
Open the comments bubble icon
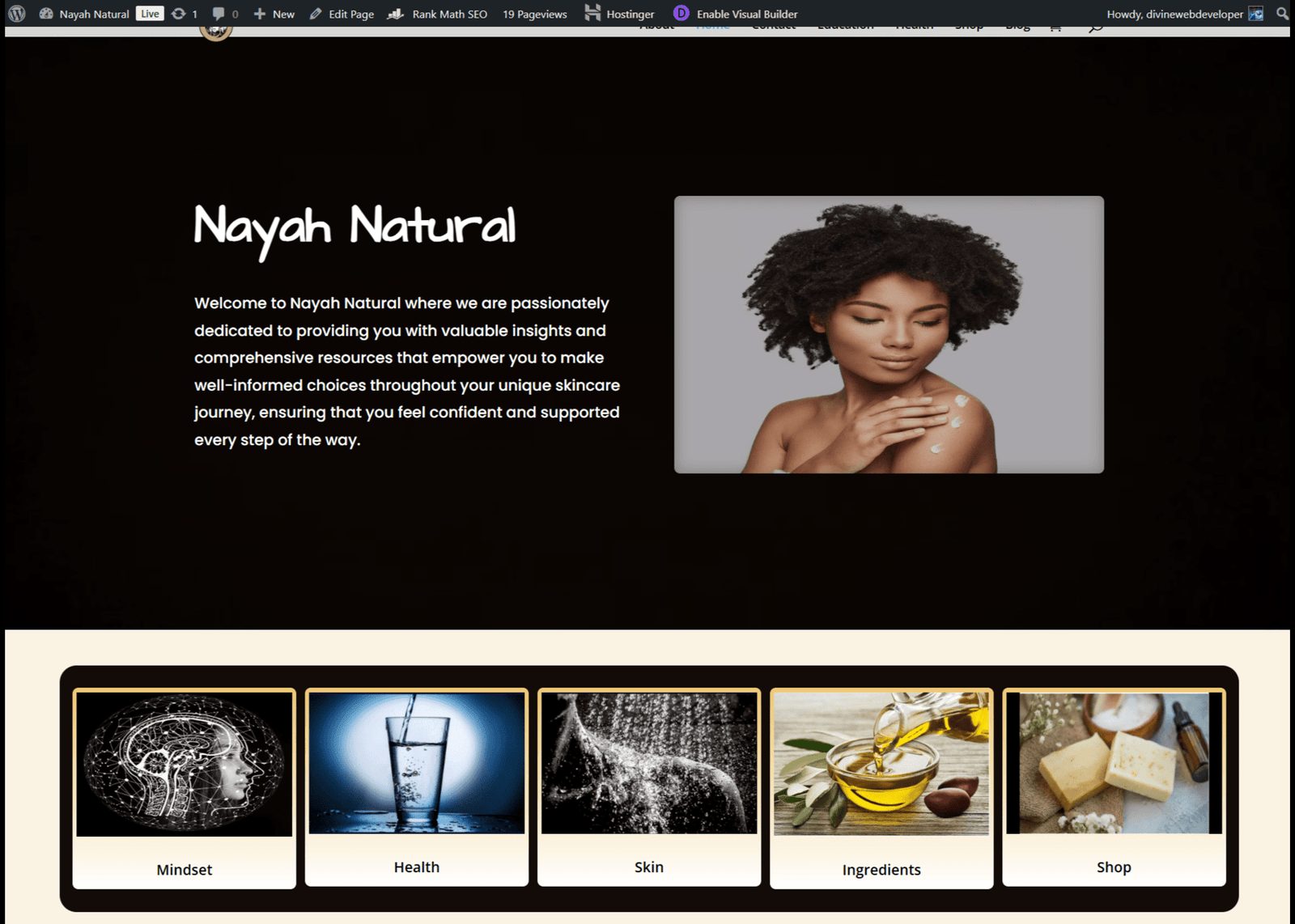pos(218,14)
